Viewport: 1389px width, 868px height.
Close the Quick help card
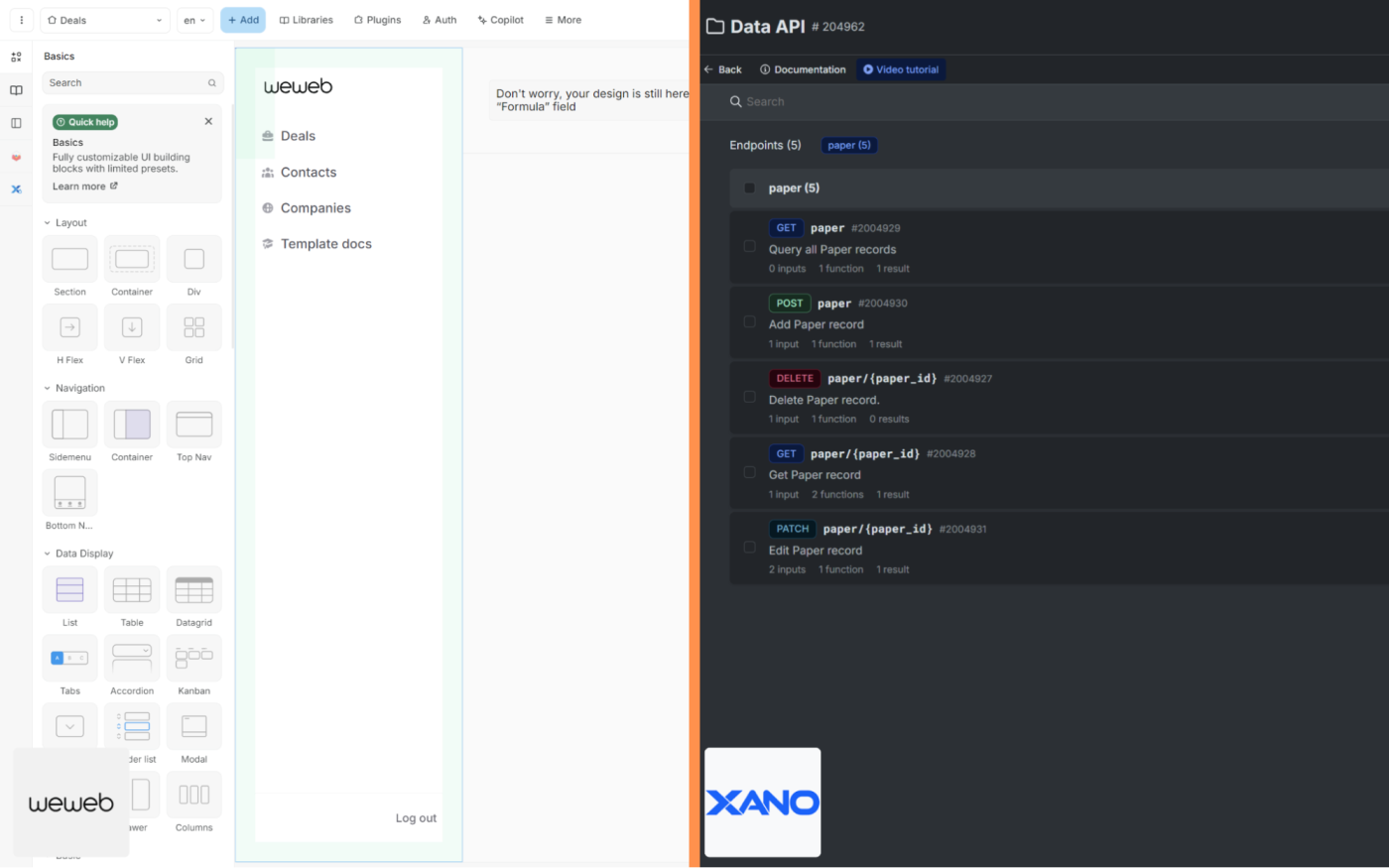pyautogui.click(x=208, y=121)
